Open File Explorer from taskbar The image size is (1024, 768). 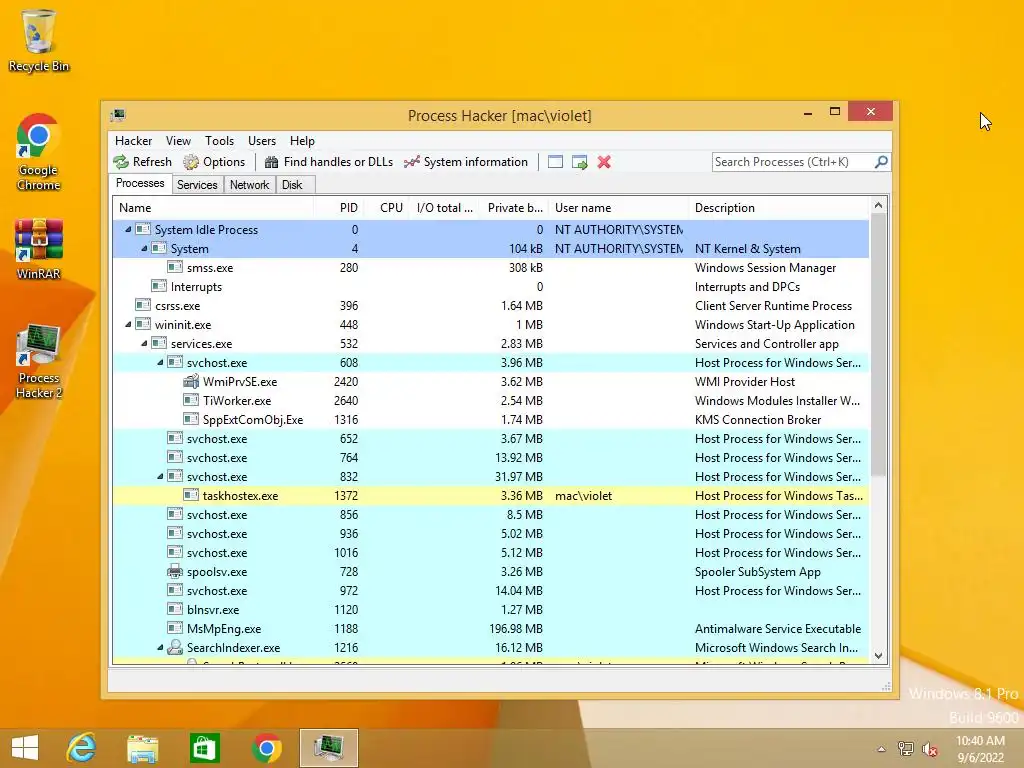[x=142, y=748]
